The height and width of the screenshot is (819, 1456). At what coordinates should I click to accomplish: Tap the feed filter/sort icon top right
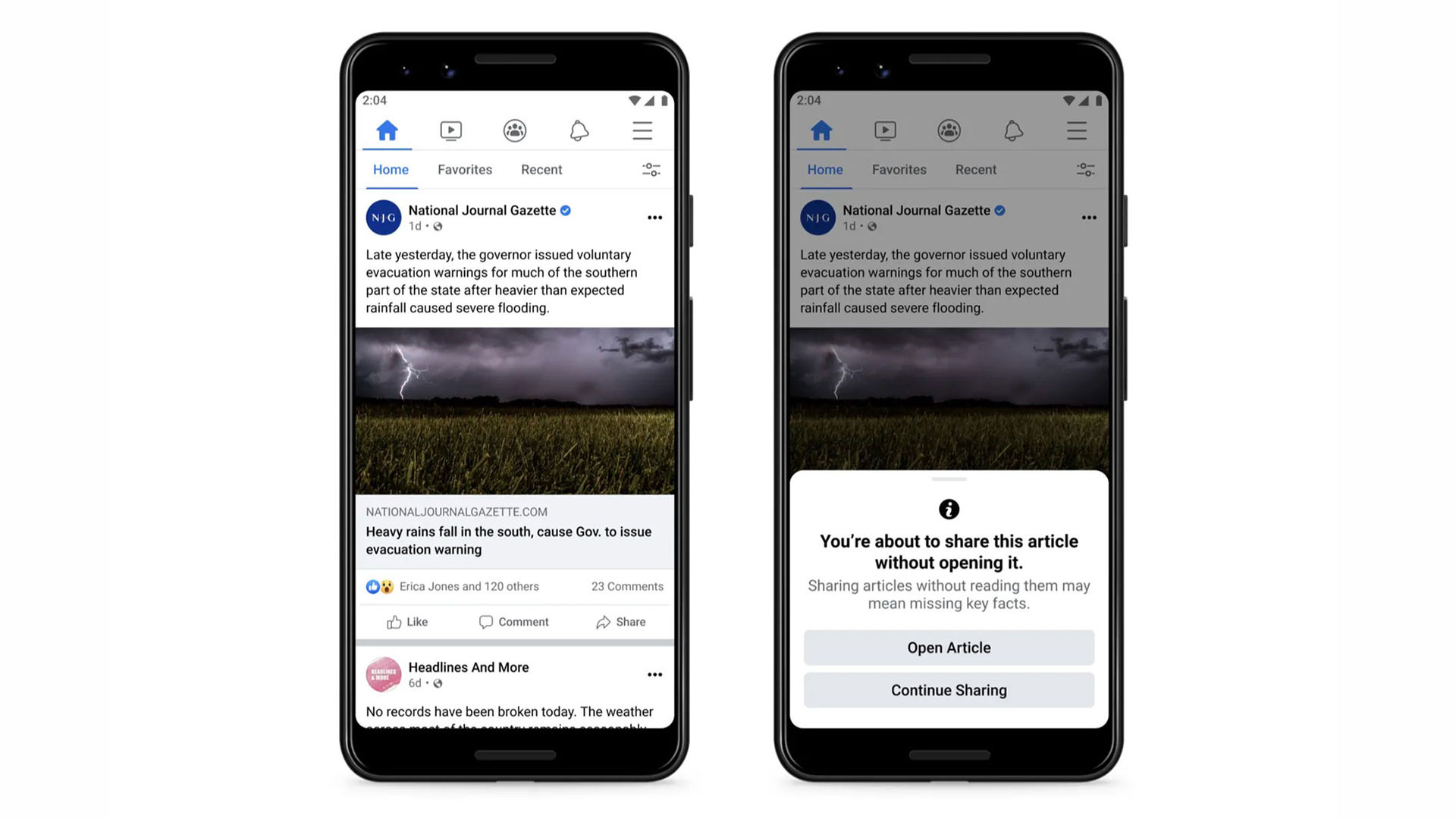point(651,169)
